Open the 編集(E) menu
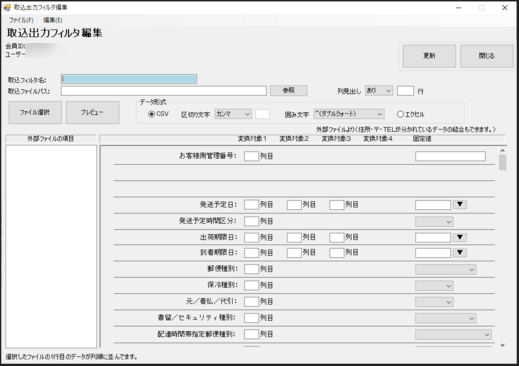This screenshot has width=519, height=366. [53, 20]
